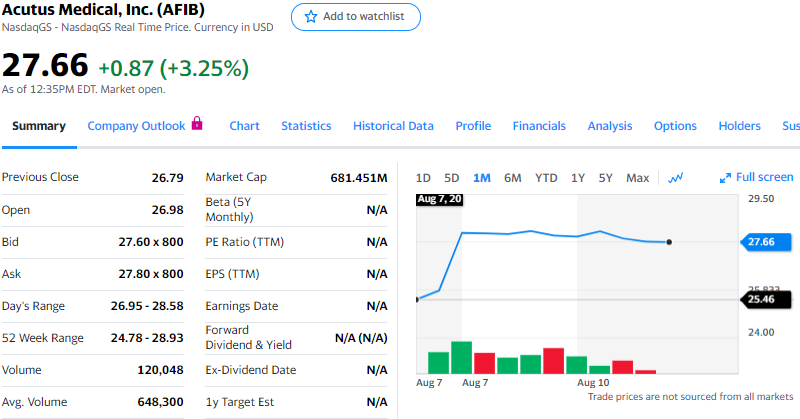800x419 pixels.
Task: Click the Acutus Medical, Inc. (AFIB) heading
Action: pyautogui.click(x=103, y=10)
